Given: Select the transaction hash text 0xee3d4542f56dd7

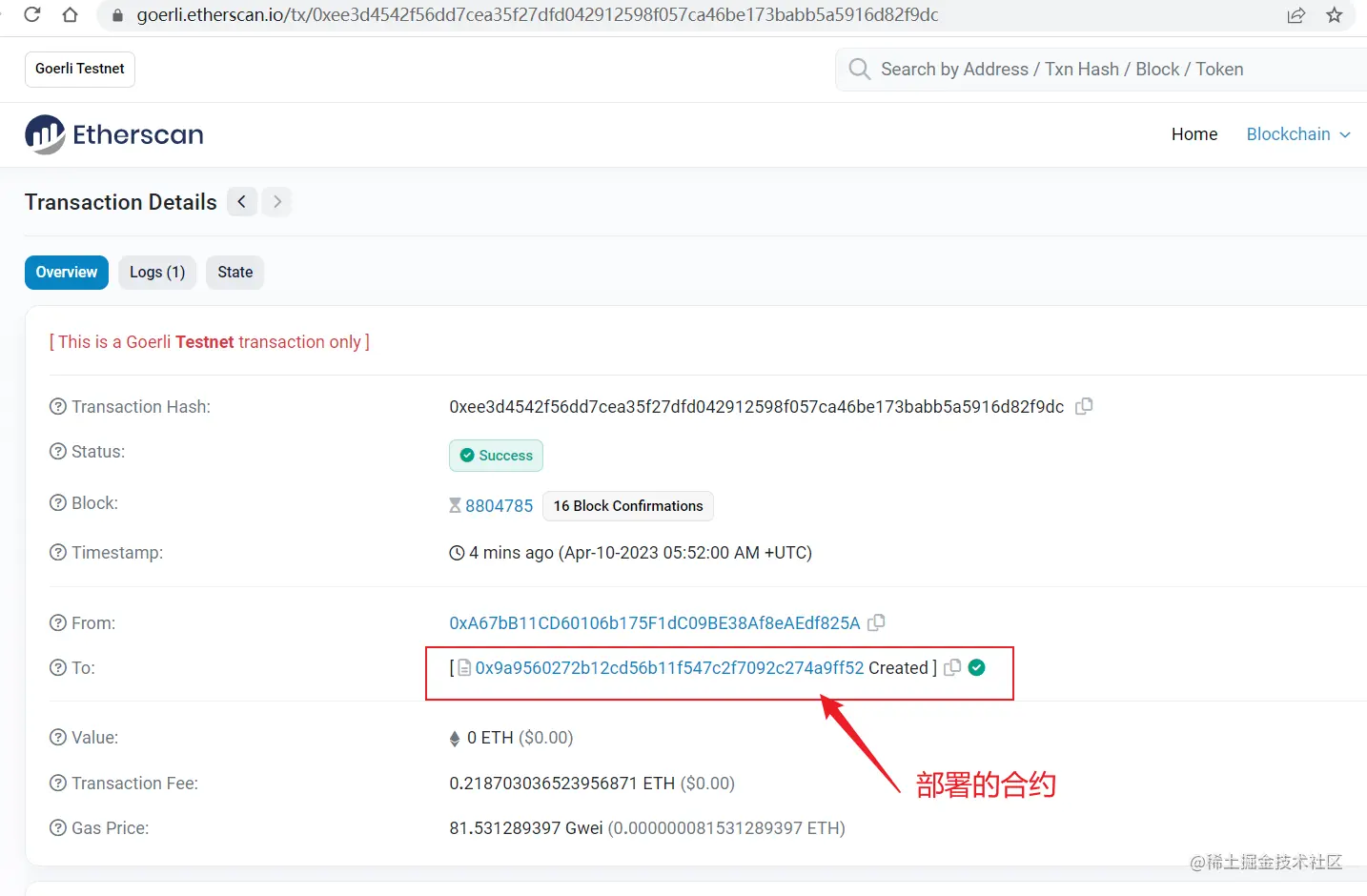Looking at the screenshot, I should click(756, 407).
